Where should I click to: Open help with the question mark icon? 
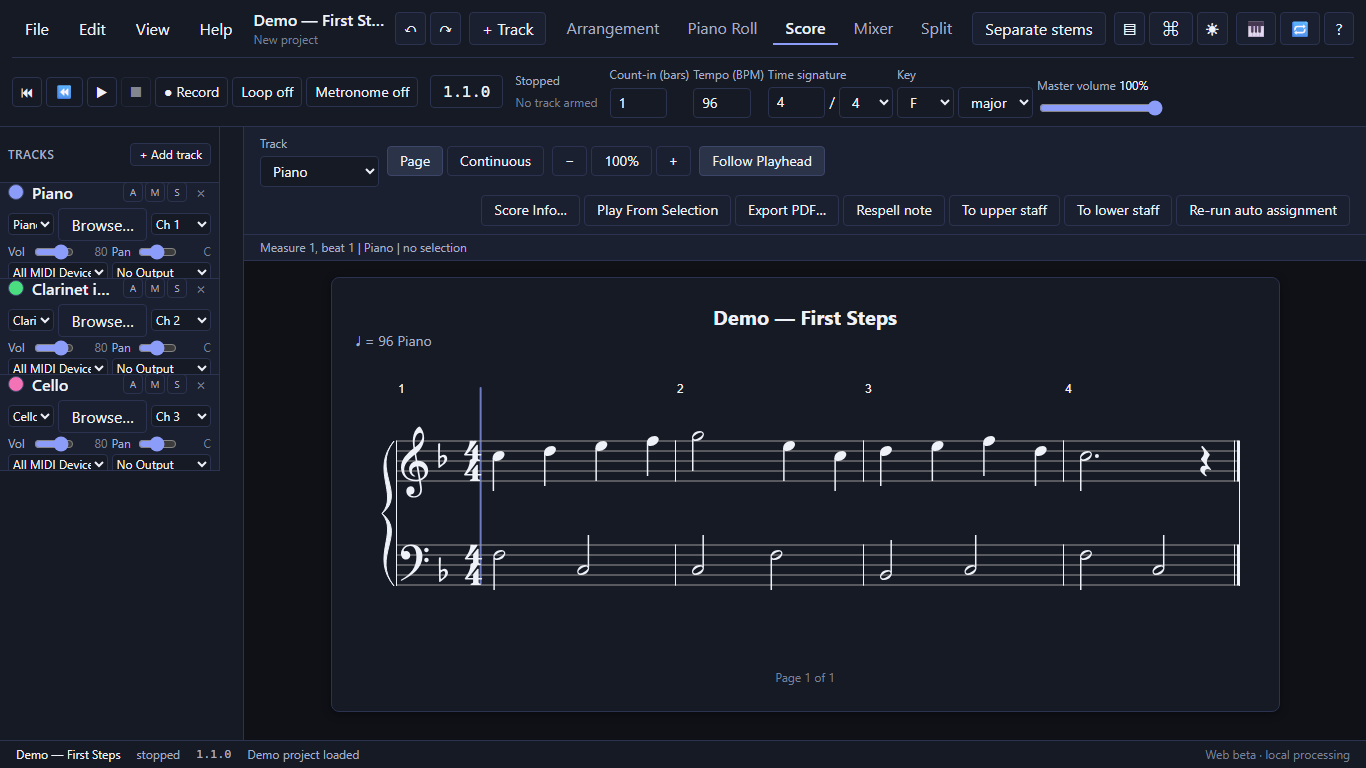point(1339,29)
